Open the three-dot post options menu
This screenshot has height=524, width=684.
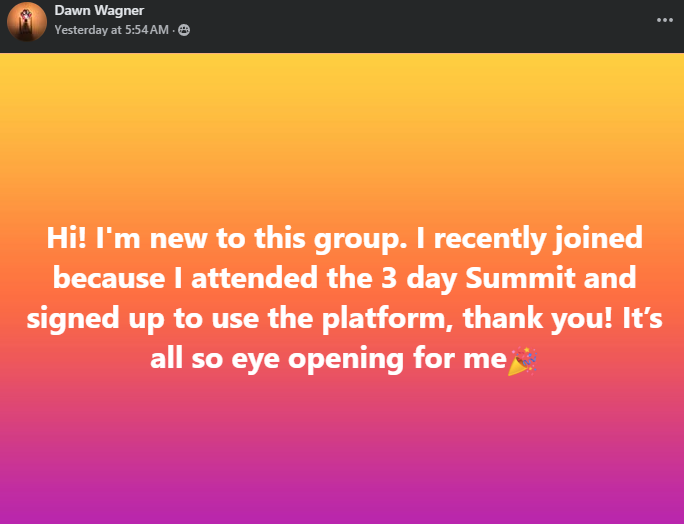pyautogui.click(x=664, y=20)
